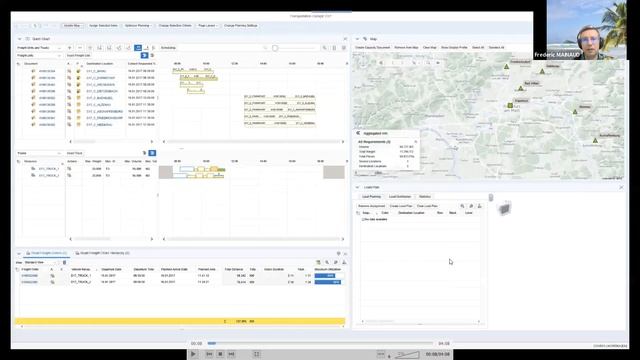Image resolution: width=640 pixels, height=360 pixels.
Task: Open the Page Layout dropdown button
Action: point(207,26)
